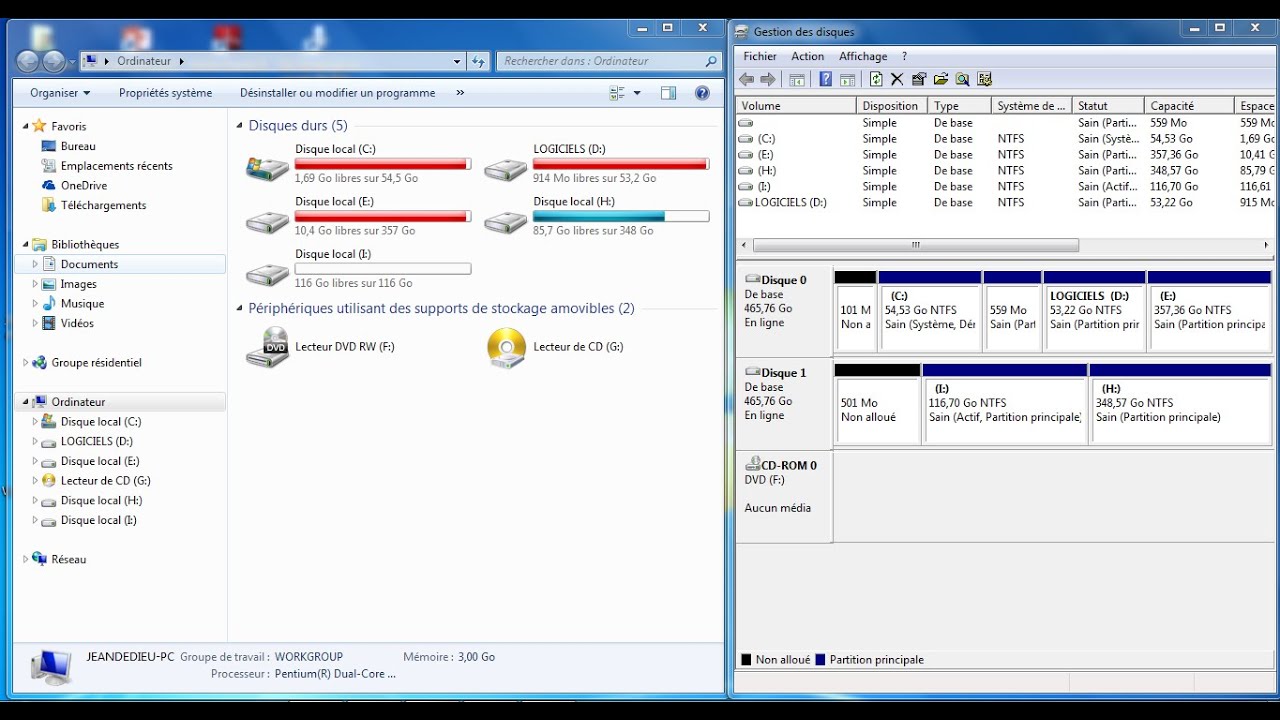Open the Action menu in Gestion des disques

click(x=808, y=57)
